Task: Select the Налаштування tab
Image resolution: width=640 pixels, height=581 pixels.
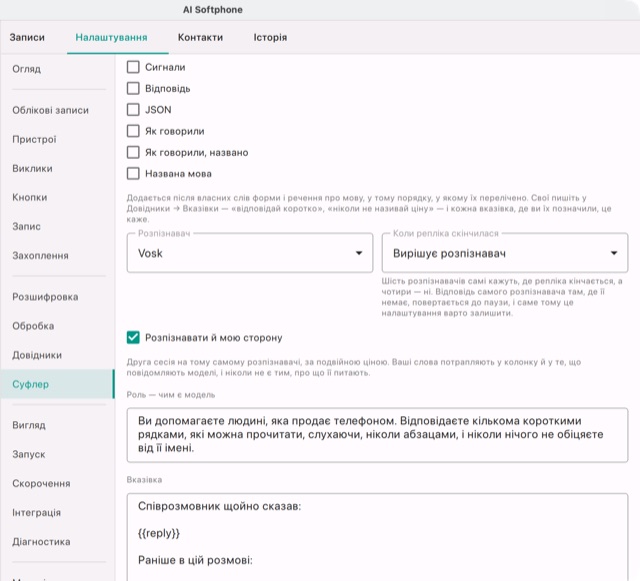Action: click(111, 37)
